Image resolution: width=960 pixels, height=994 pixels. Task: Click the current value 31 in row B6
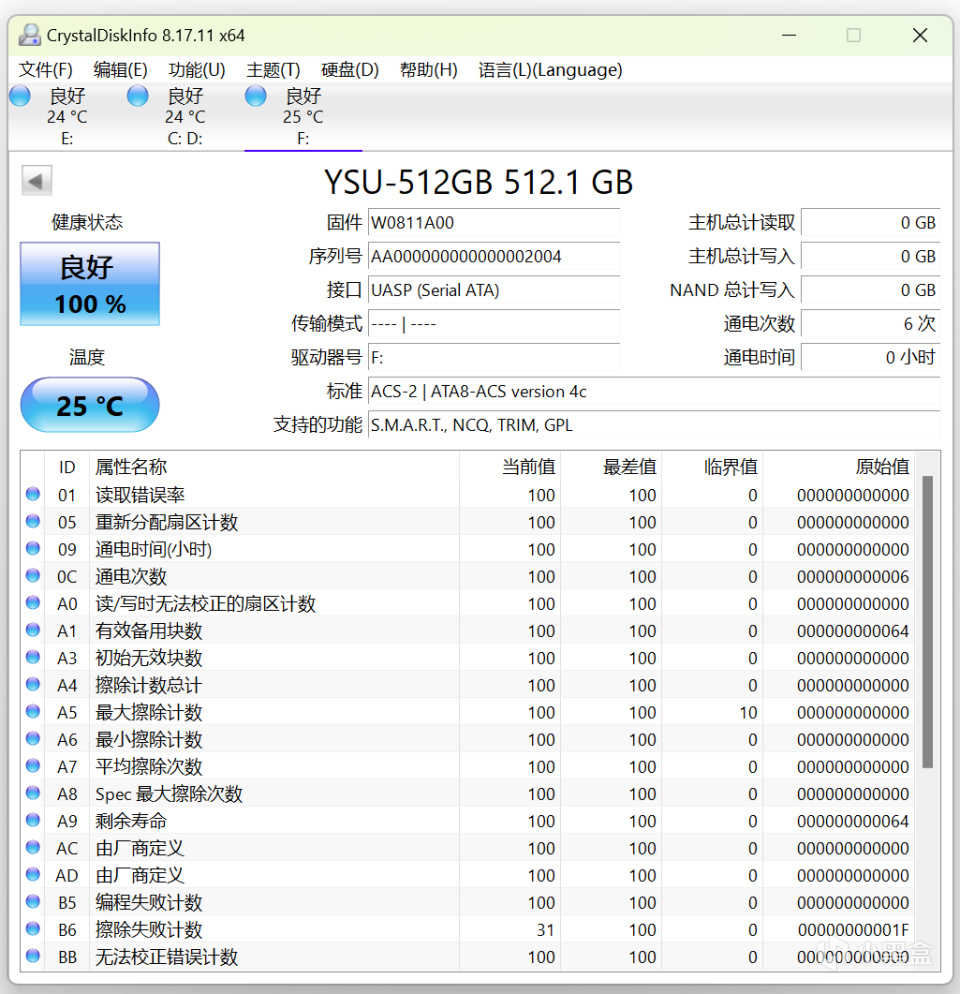click(545, 930)
